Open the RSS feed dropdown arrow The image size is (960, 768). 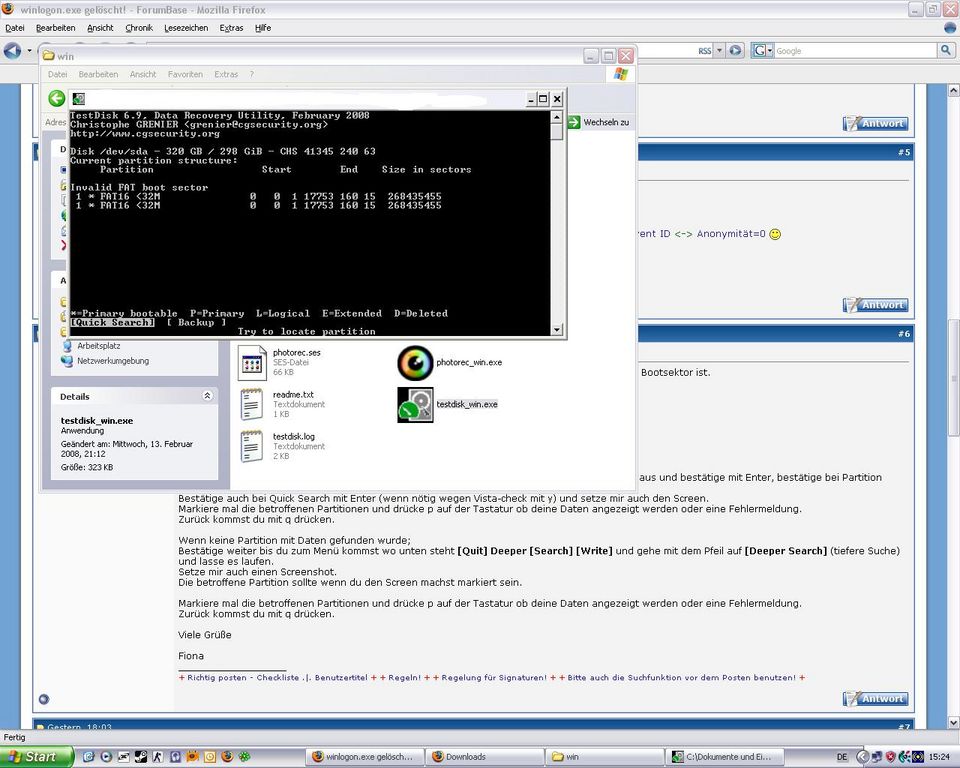tap(720, 51)
